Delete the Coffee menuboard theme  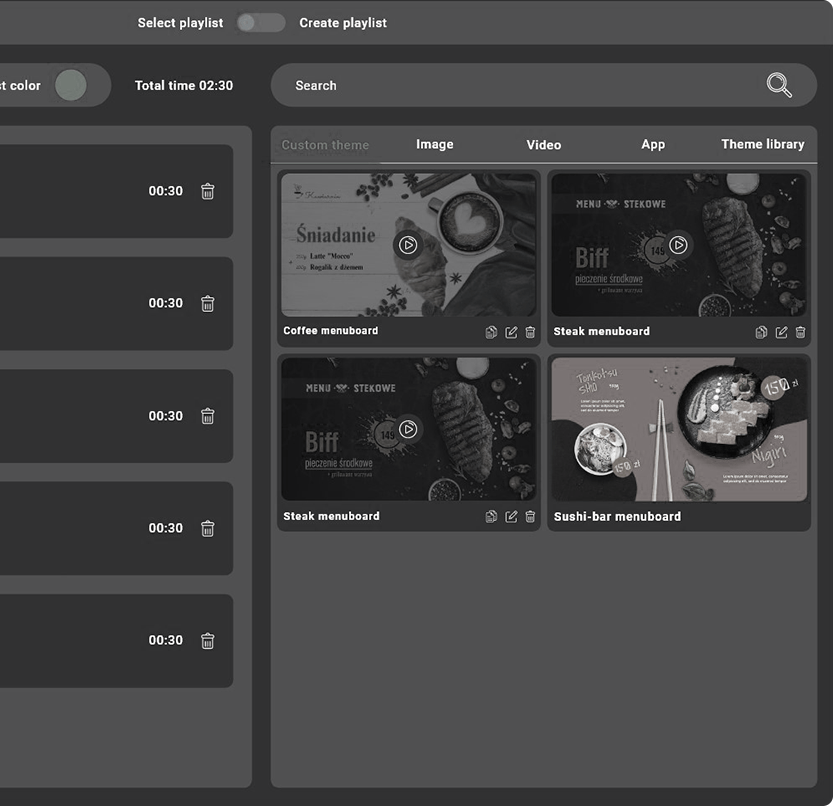pos(530,332)
